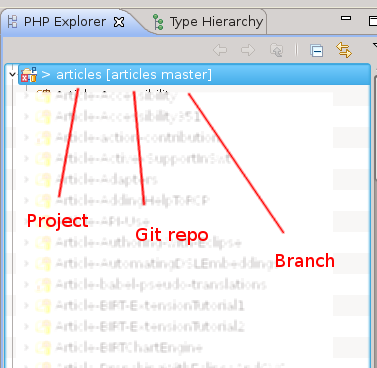The image size is (377, 368).
Task: Click the PHP Explorer tab icon
Action: [x=13, y=22]
